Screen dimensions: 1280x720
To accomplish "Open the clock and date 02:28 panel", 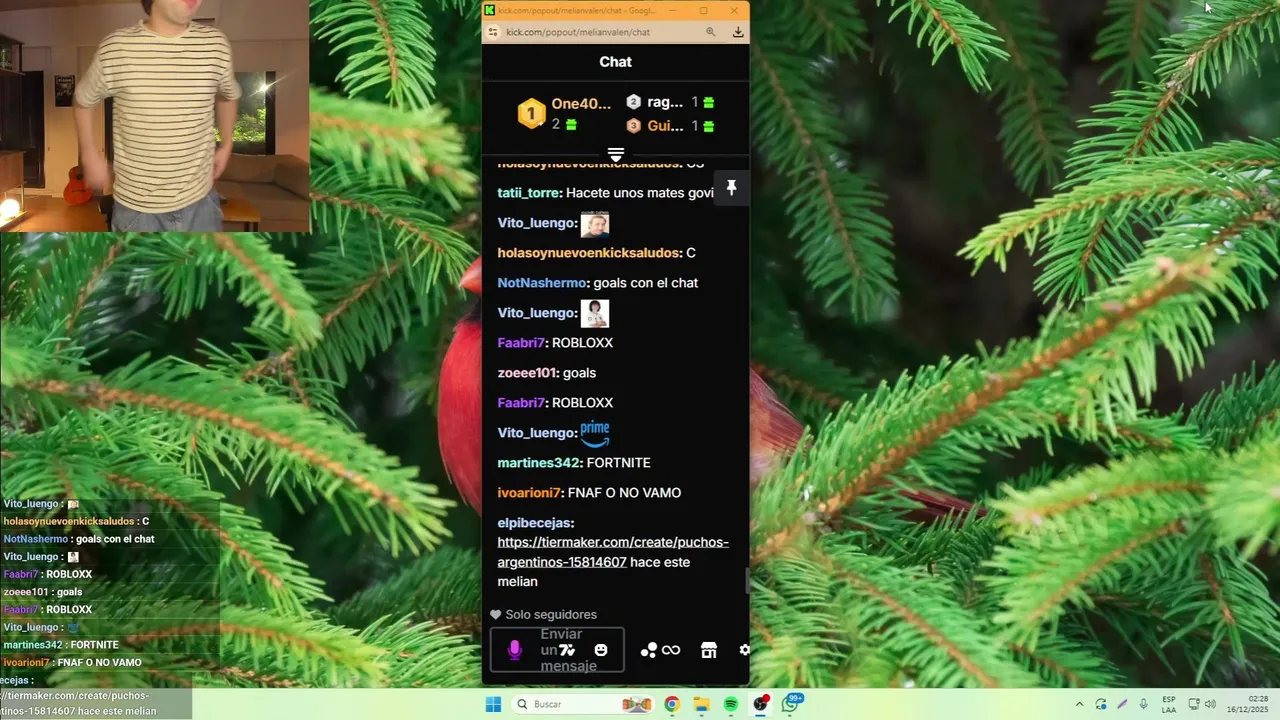I will point(1249,704).
